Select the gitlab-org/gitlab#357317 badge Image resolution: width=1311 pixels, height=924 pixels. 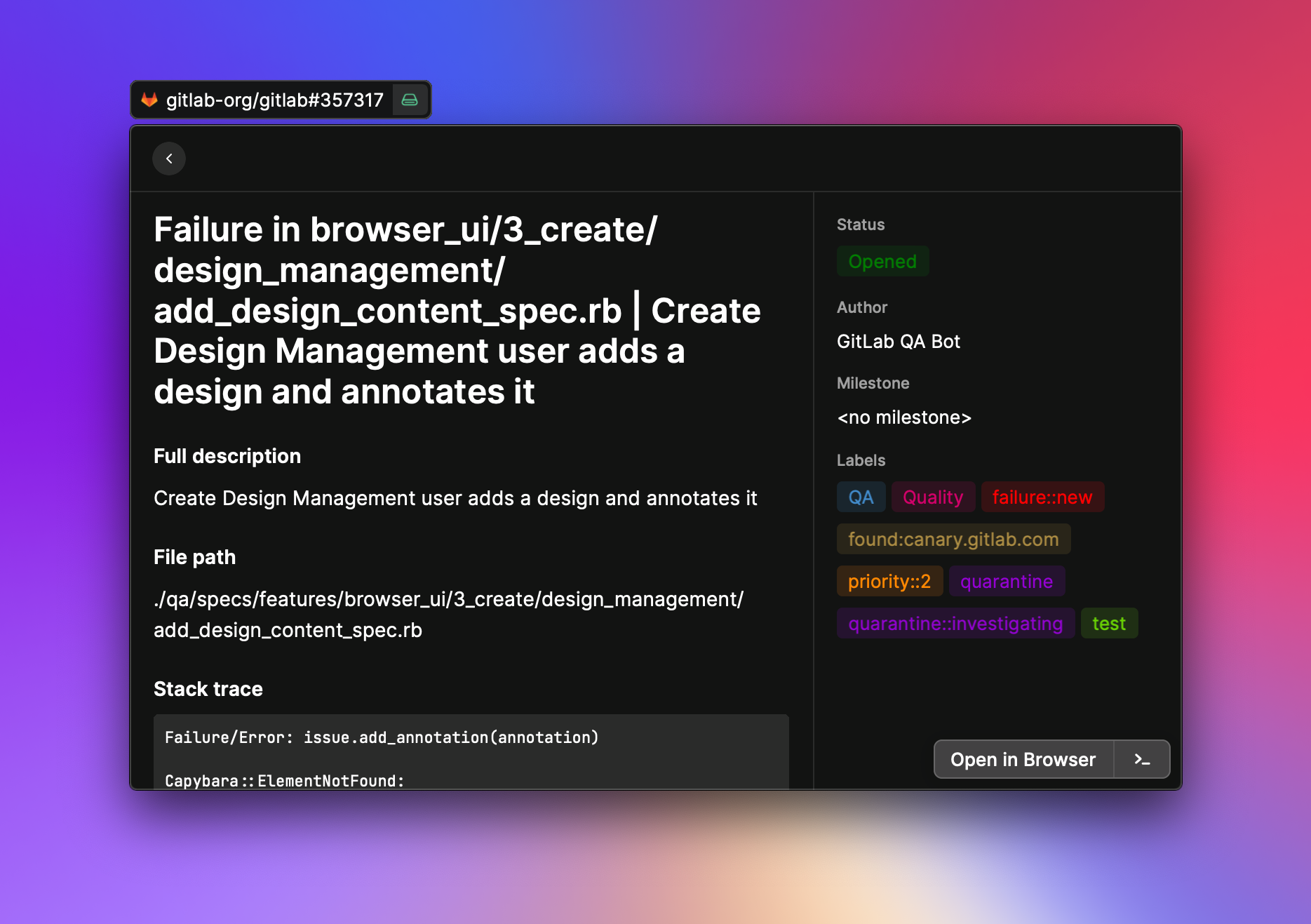[281, 100]
